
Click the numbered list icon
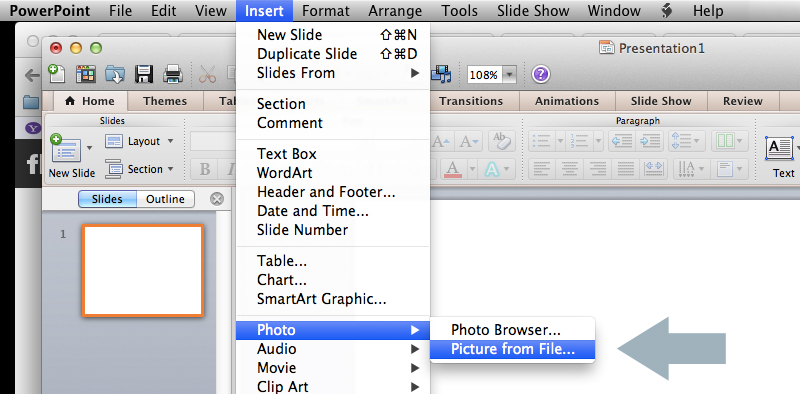[x=579, y=141]
